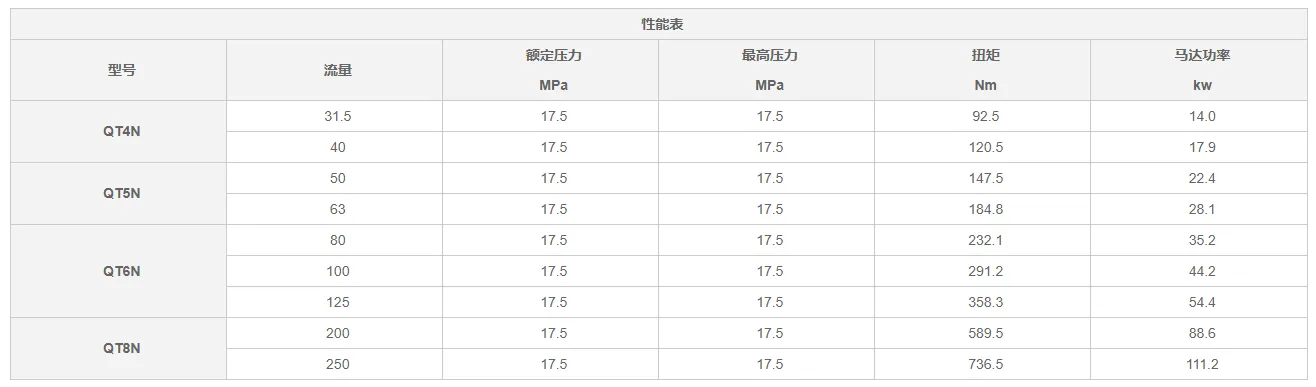Select the motor power value 14.0
The width and height of the screenshot is (1316, 387).
1201,116
